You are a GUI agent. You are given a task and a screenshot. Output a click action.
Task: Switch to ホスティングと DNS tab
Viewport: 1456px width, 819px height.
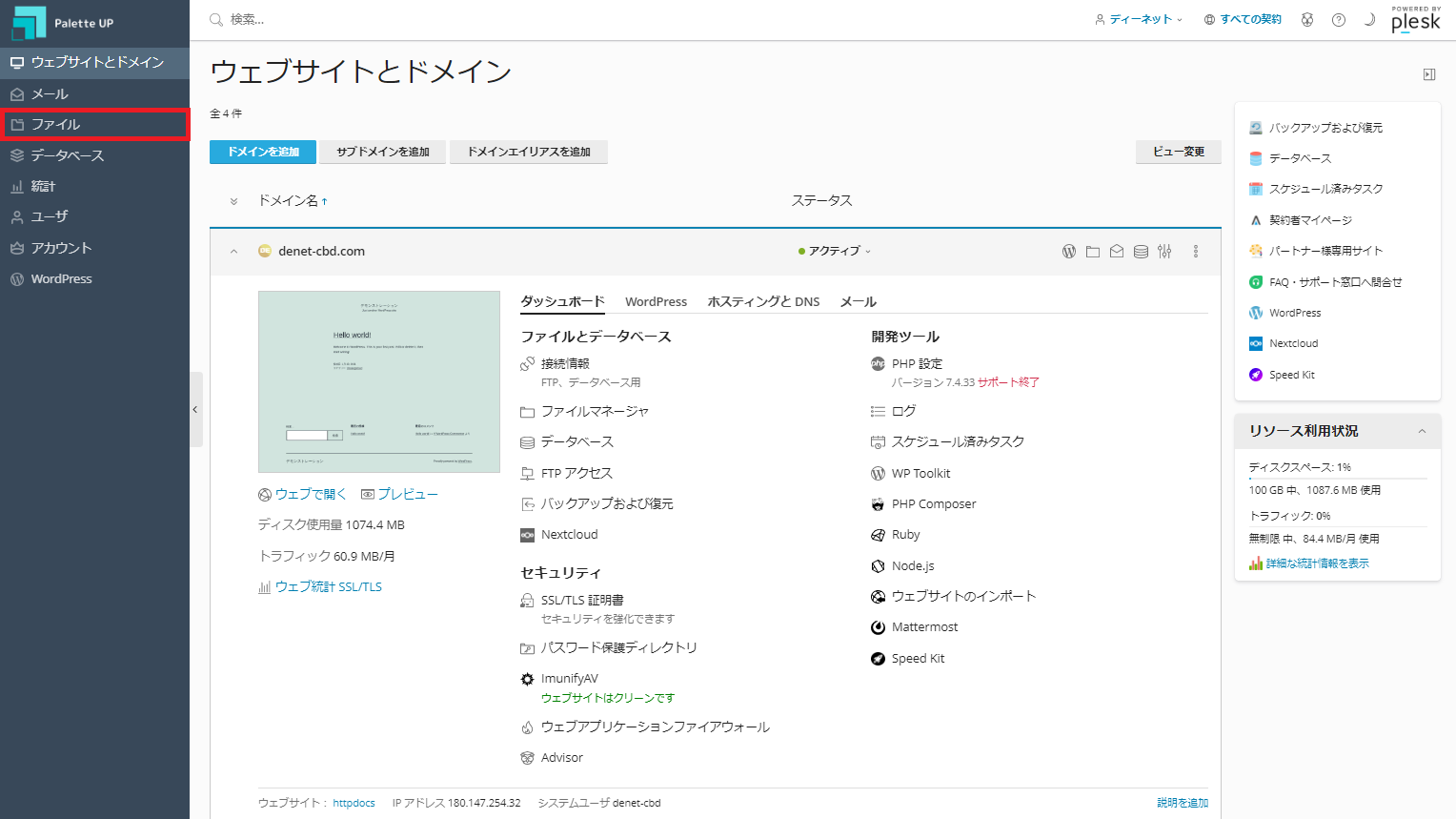763,301
